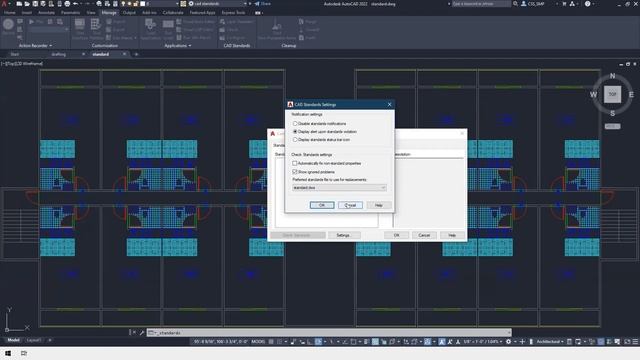Click the Run Script icon
640x360 pixels.
169,29
